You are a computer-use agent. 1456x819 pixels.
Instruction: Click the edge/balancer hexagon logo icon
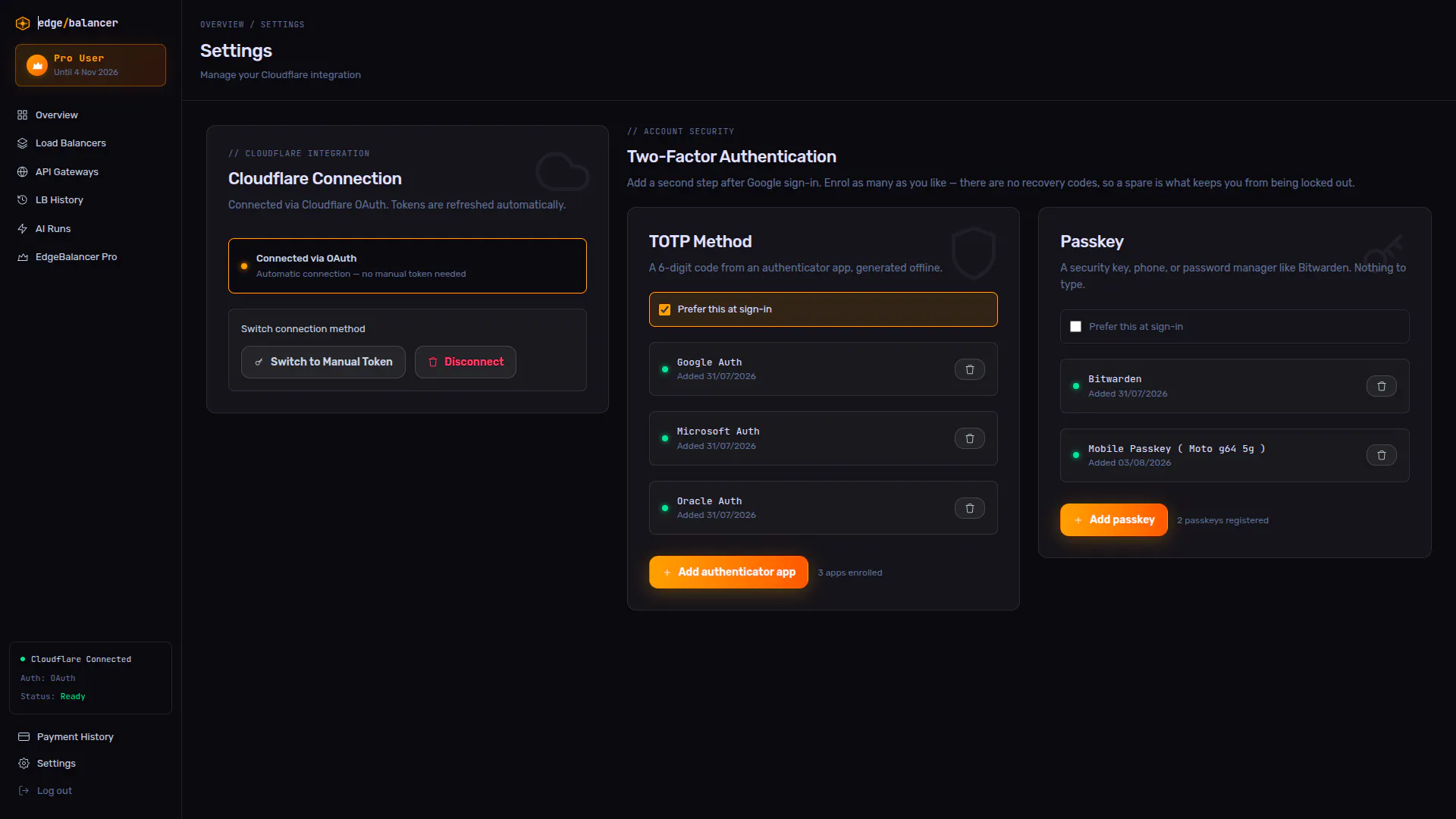pyautogui.click(x=23, y=24)
